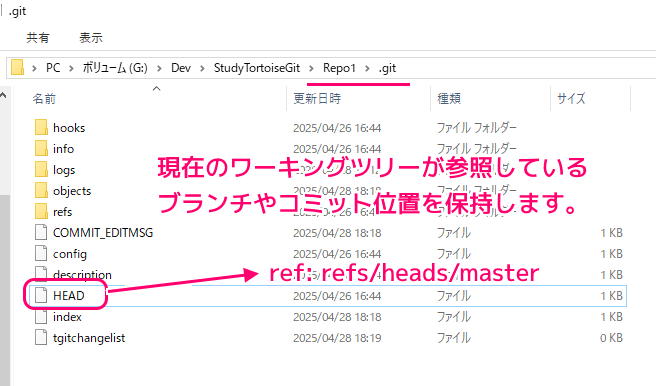The width and height of the screenshot is (656, 386).
Task: Open the 共有 ribbon tab
Action: [38, 38]
